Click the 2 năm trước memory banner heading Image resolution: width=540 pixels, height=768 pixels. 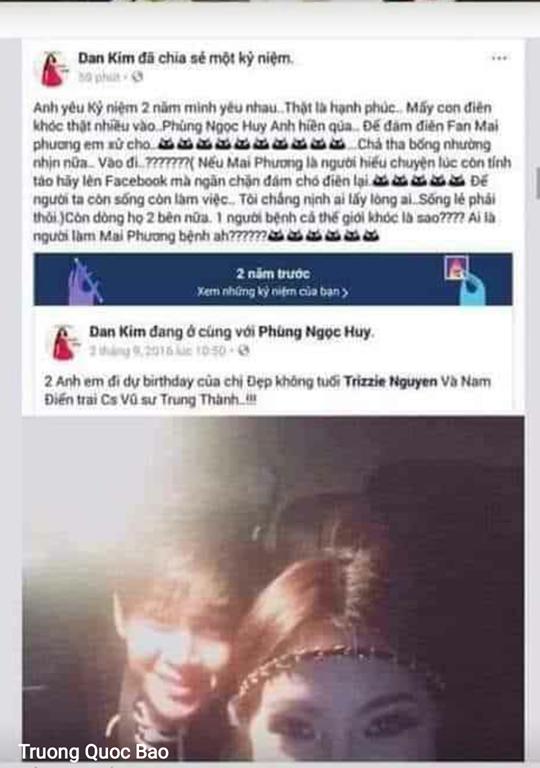pos(273,273)
